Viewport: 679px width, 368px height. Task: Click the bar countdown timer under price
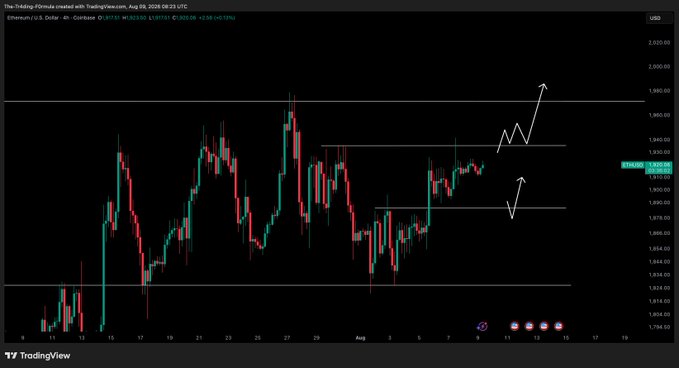659,171
